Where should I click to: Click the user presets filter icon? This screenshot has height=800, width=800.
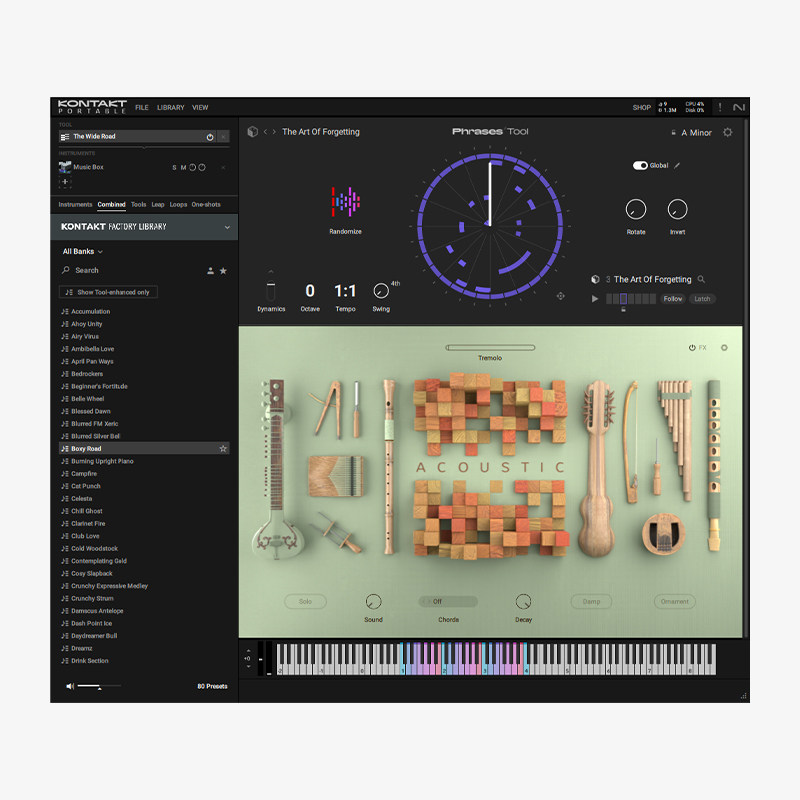(x=210, y=271)
